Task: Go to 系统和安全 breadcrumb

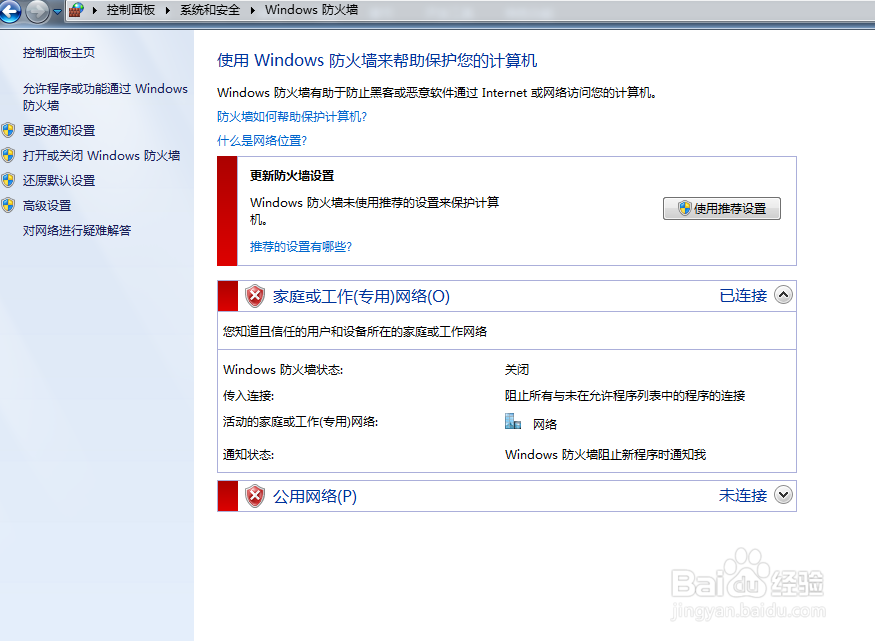Action: pos(210,10)
